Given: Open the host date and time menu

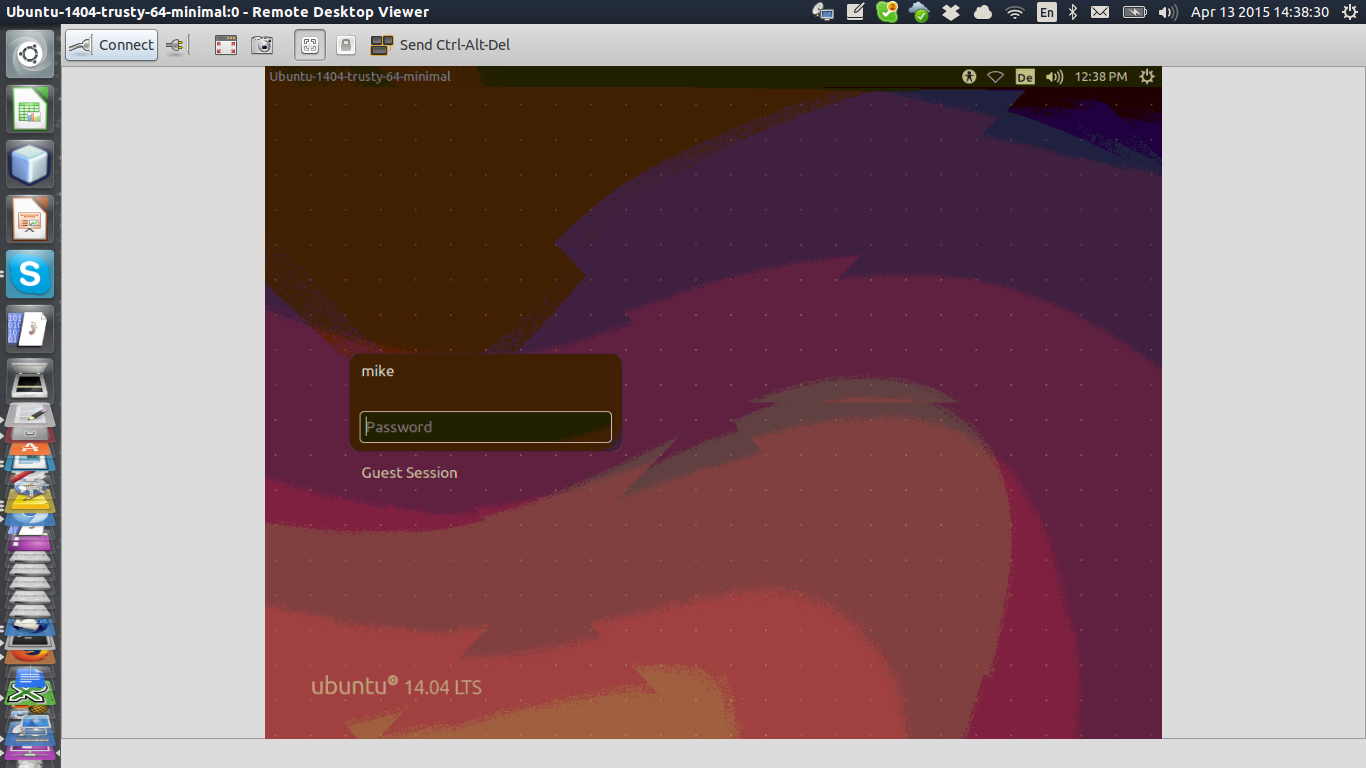Looking at the screenshot, I should pos(1260,12).
